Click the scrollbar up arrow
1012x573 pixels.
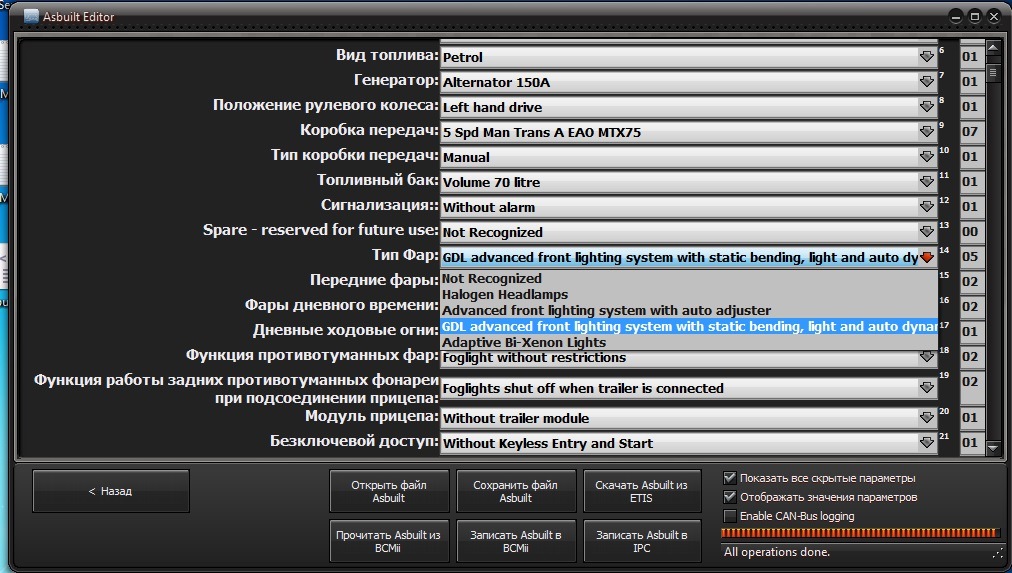993,48
